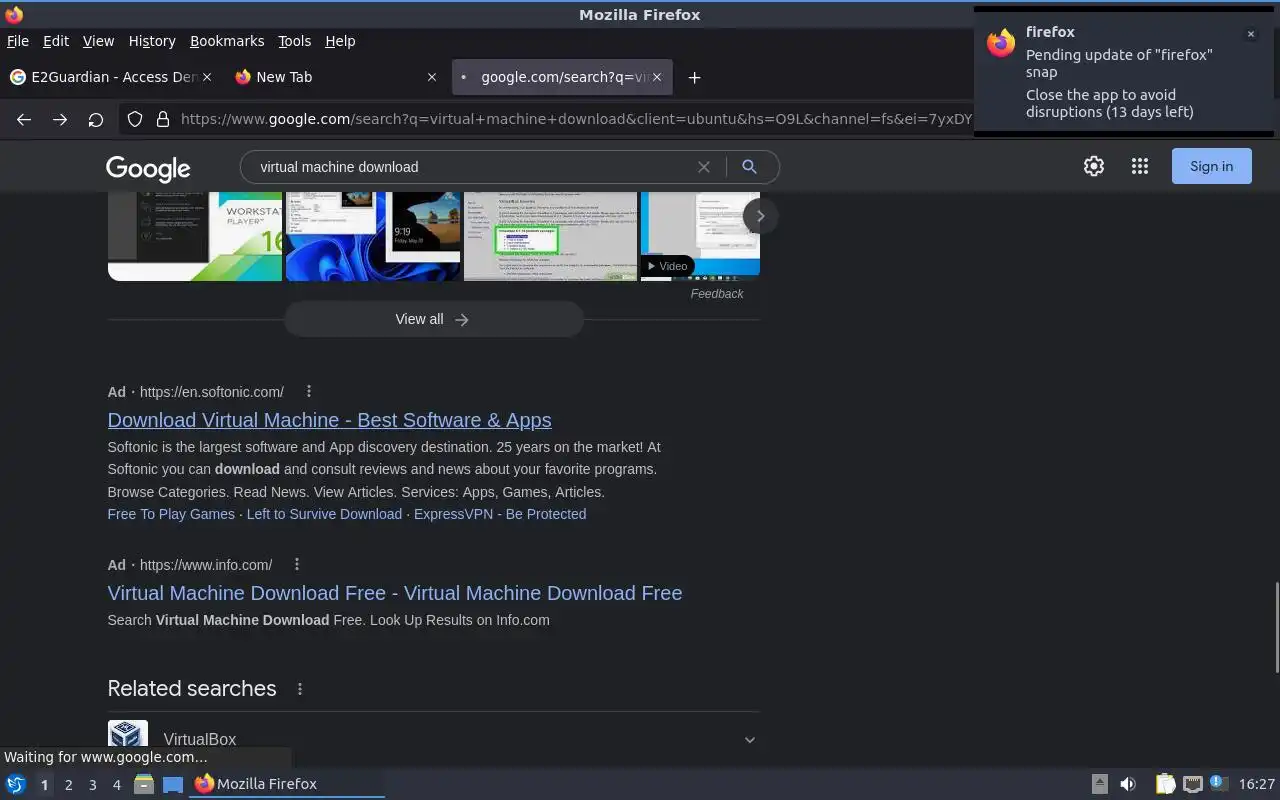Click the Google search magnifier button
The height and width of the screenshot is (800, 1280).
[749, 167]
